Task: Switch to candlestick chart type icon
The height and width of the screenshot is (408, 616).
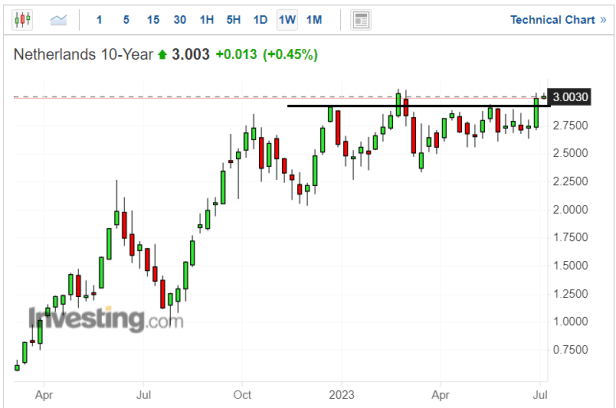Action: tap(22, 19)
